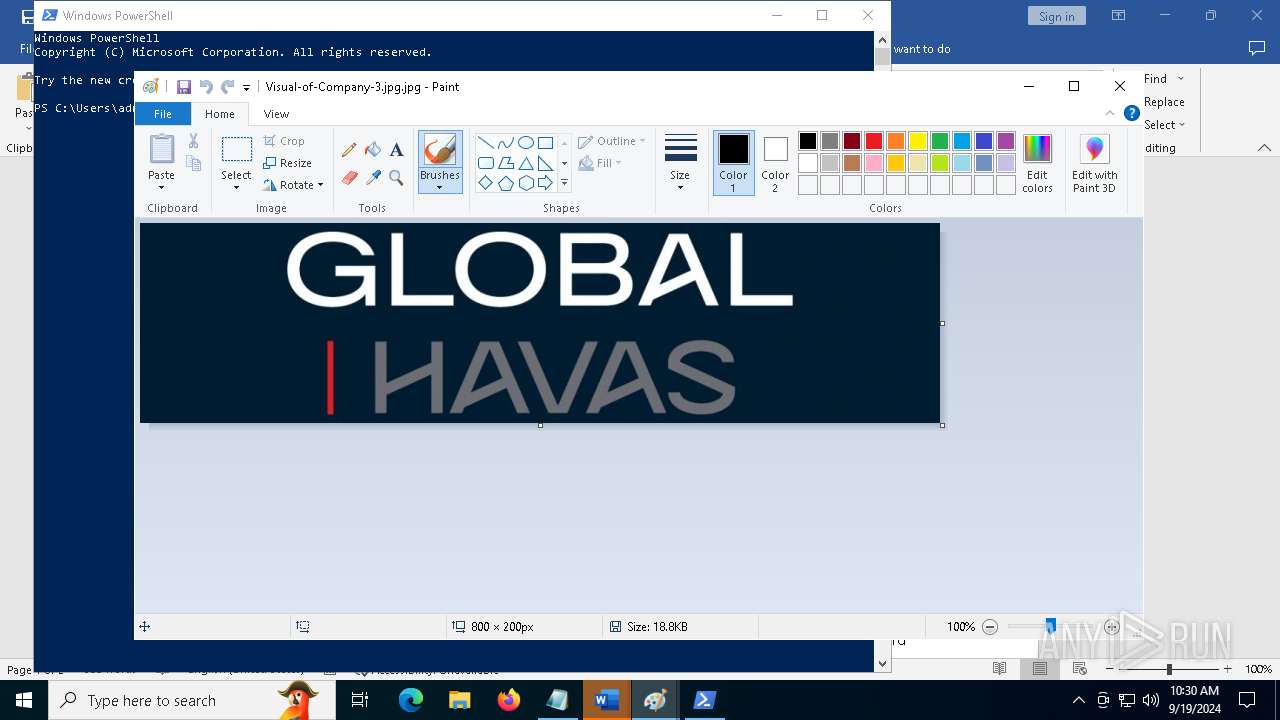The image size is (1280, 720).
Task: Click Resize button
Action: pos(288,163)
